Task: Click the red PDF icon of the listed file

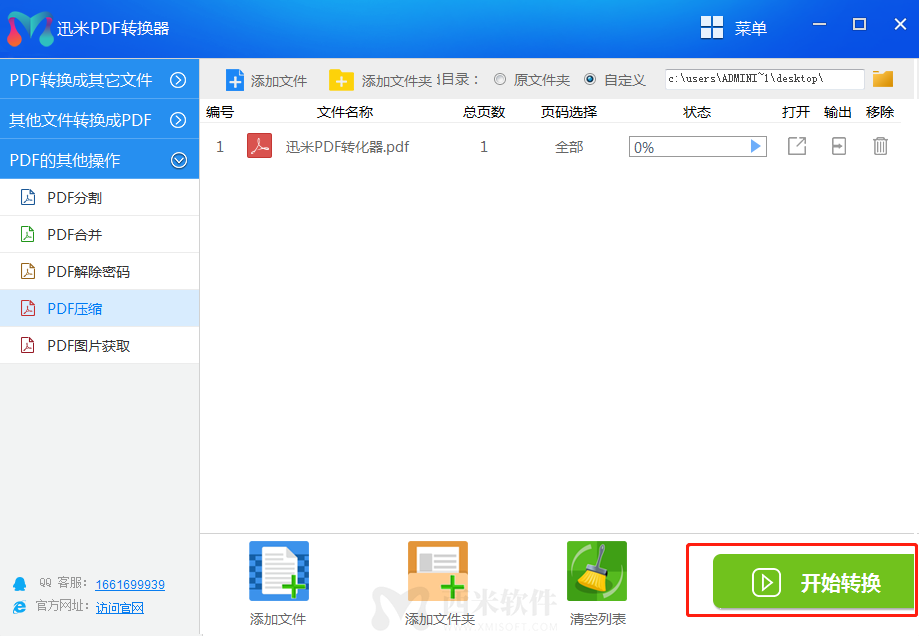Action: pos(260,147)
